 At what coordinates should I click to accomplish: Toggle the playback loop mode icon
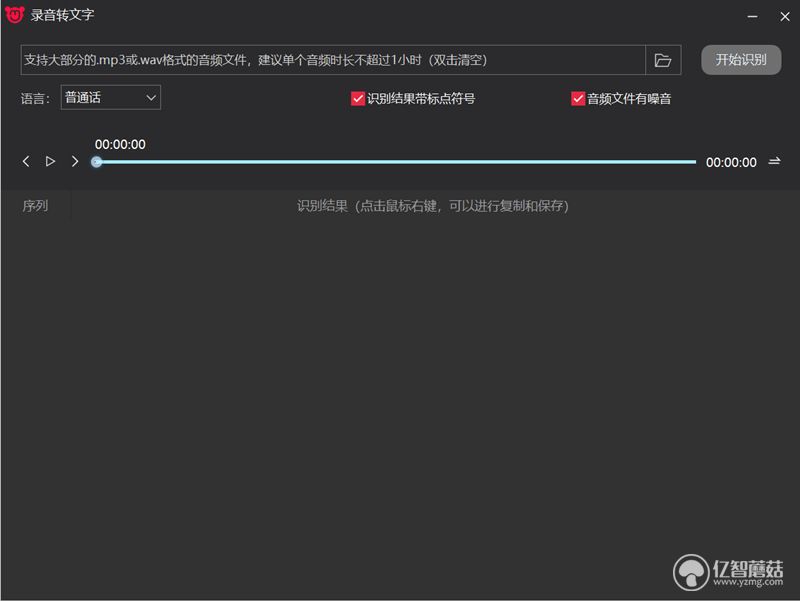[x=774, y=161]
